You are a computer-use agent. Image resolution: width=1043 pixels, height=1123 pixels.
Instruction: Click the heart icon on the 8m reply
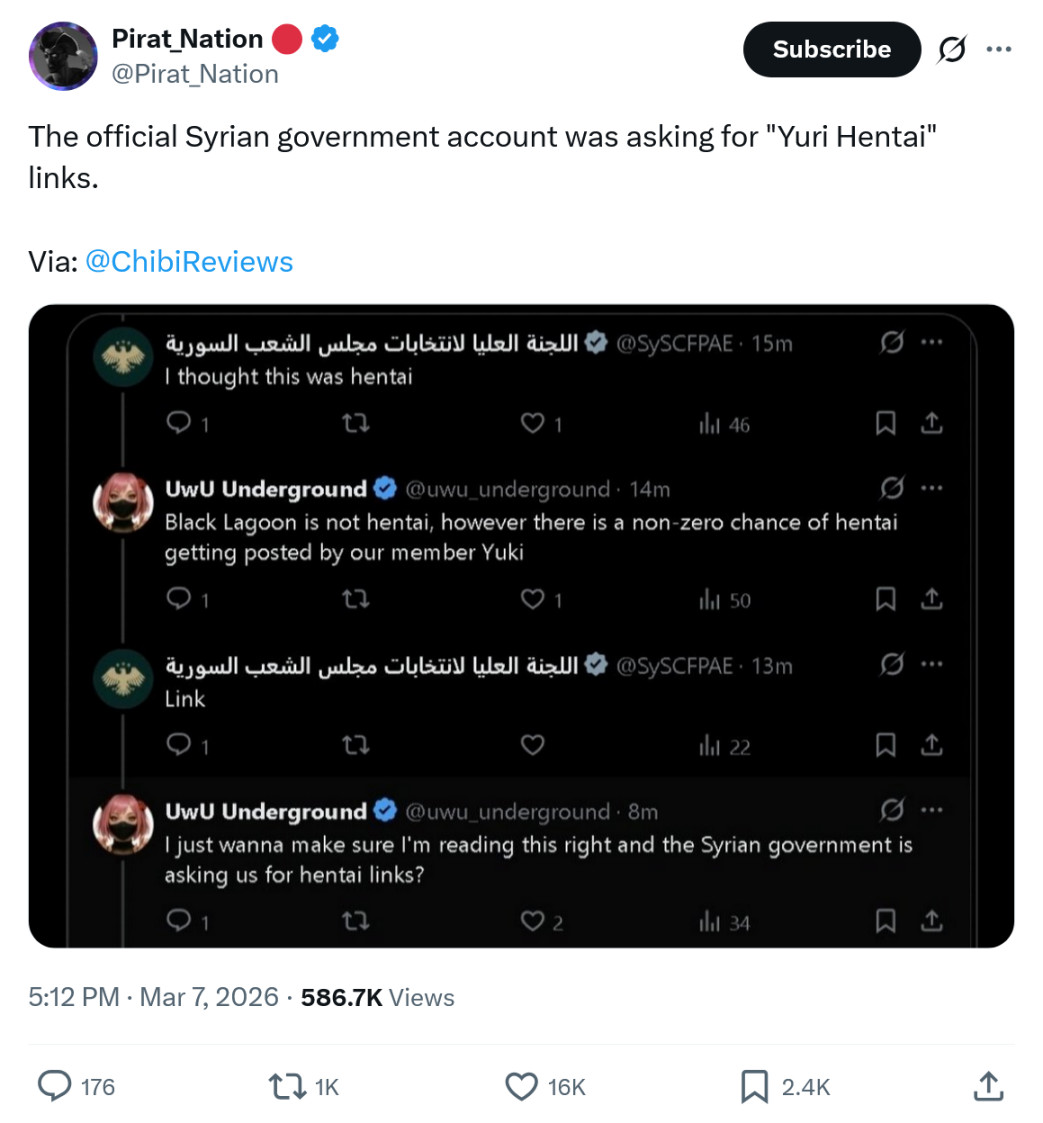pos(532,921)
